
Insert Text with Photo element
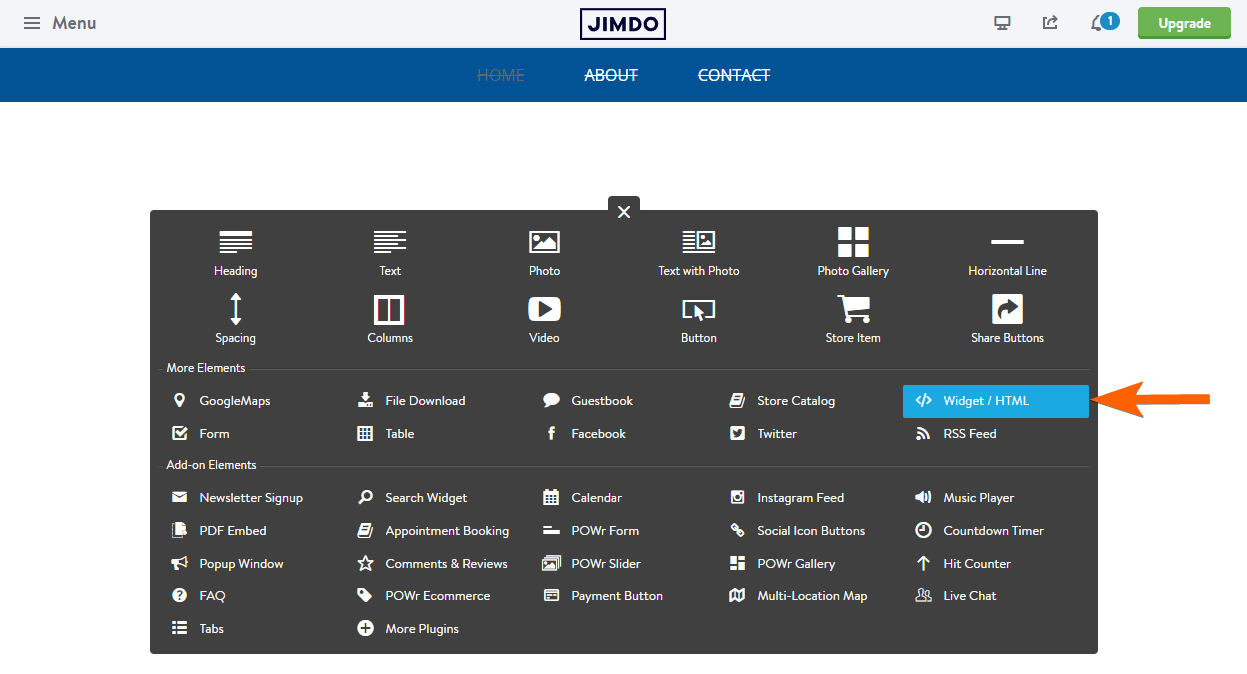coord(699,253)
